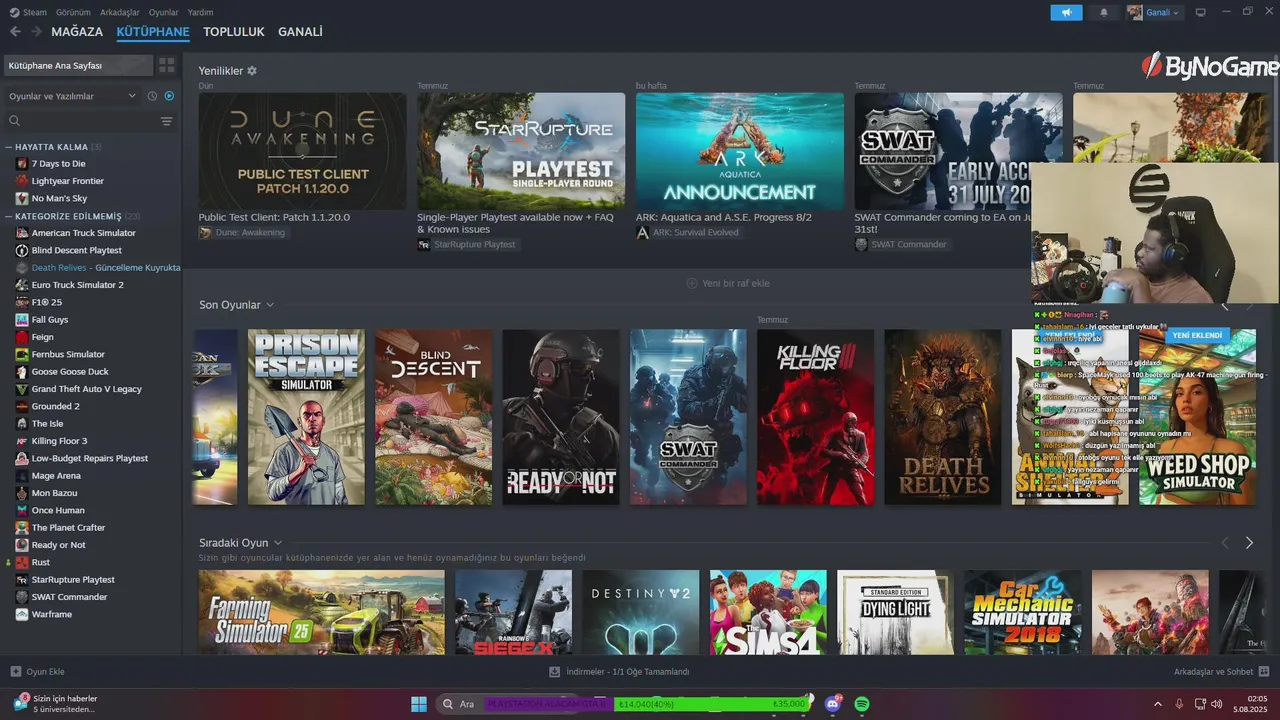This screenshot has width=1280, height=720.
Task: Open the Ready or Not cover
Action: [561, 417]
